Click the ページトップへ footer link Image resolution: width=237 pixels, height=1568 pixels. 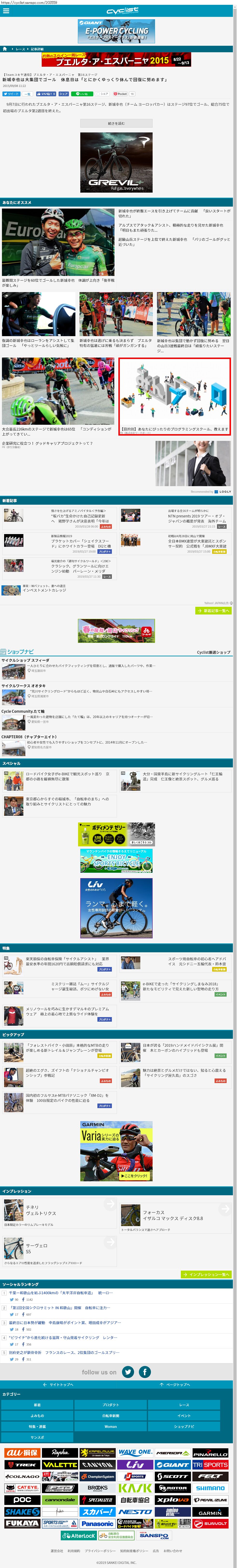[175, 1384]
